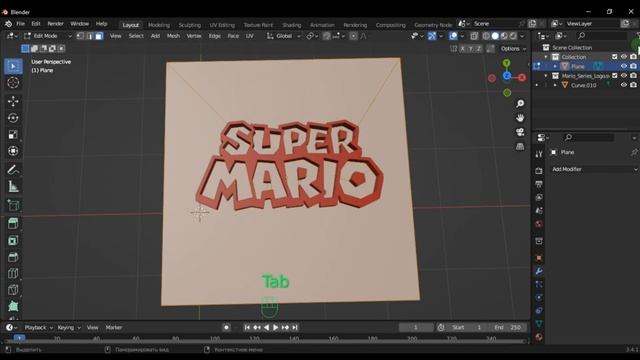Select the Bevel tool

[13, 257]
